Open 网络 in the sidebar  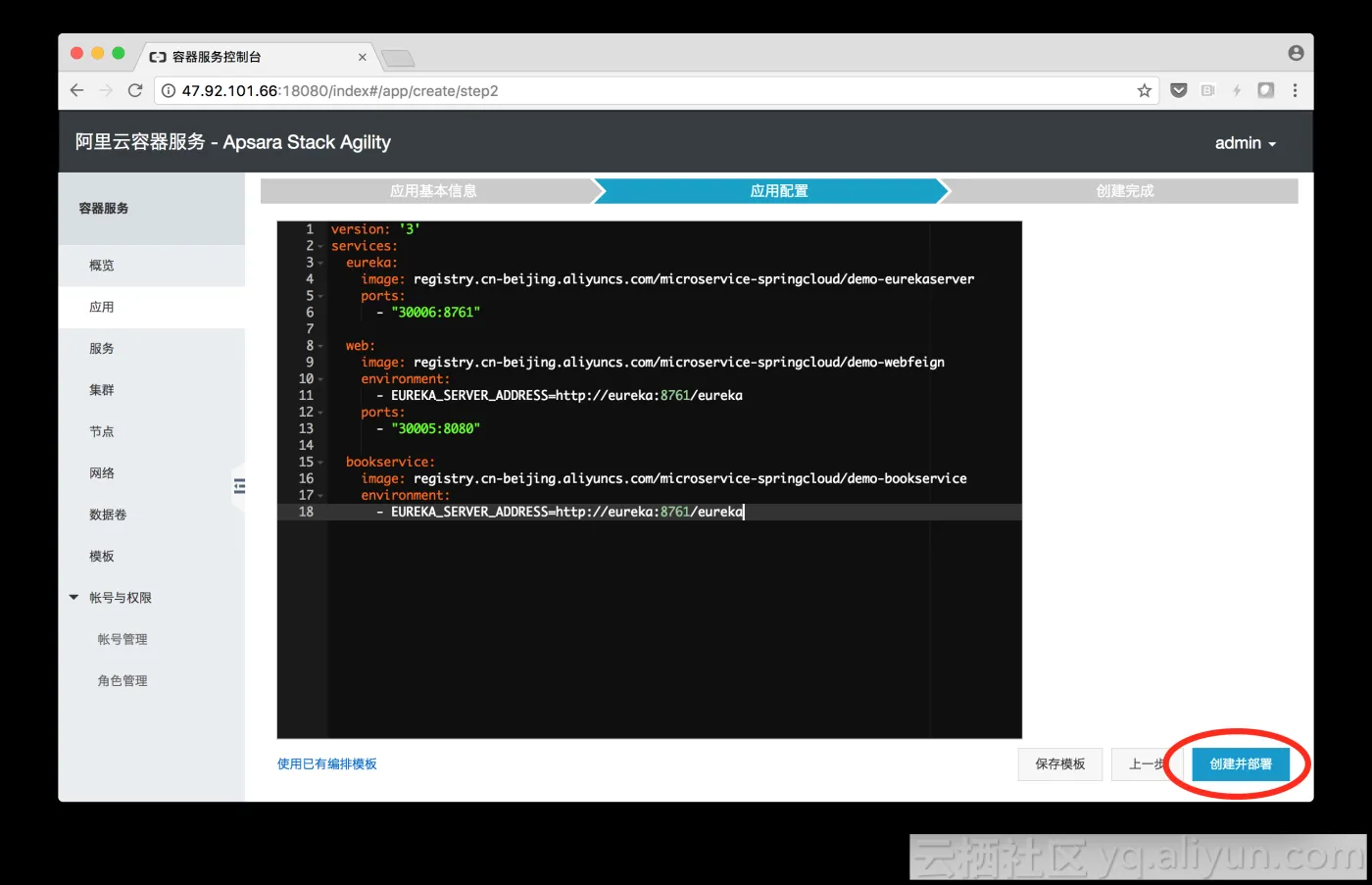coord(151,472)
